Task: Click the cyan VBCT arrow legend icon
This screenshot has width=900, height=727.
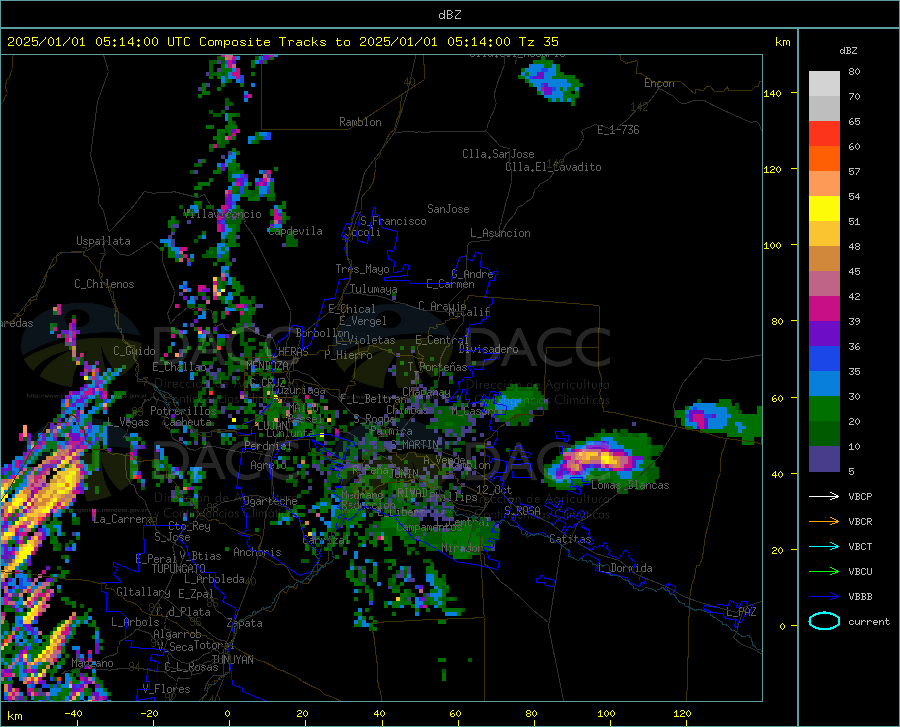Action: [824, 546]
